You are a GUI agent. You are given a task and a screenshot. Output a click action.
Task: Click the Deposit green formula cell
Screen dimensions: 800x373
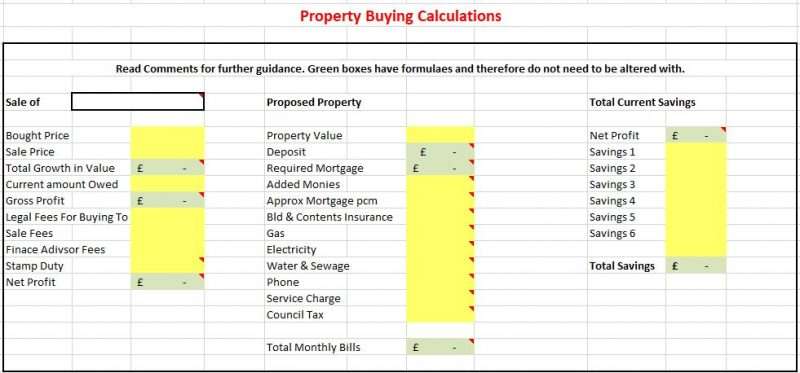pyautogui.click(x=440, y=152)
